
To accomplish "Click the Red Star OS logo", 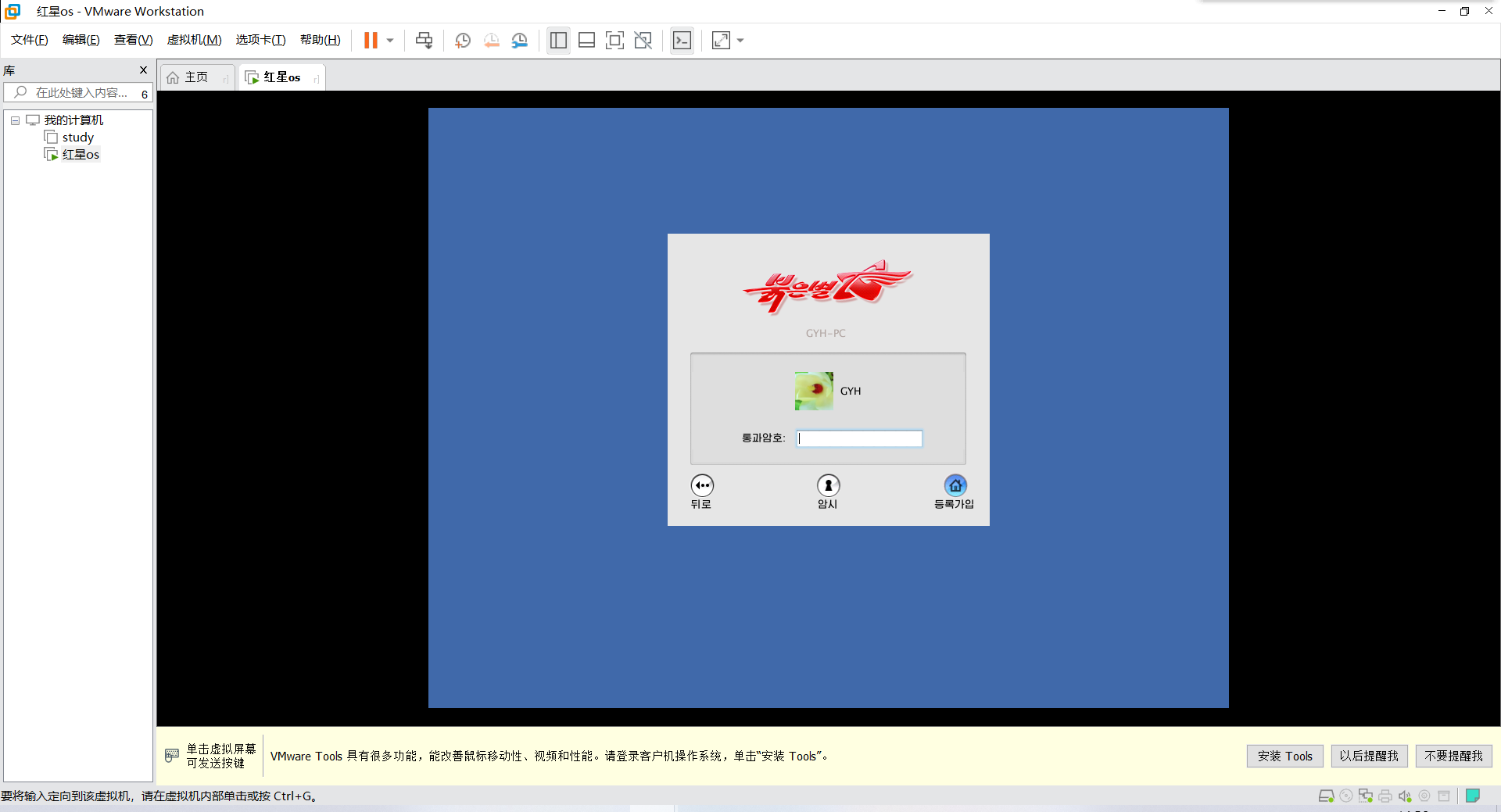I will click(x=827, y=286).
